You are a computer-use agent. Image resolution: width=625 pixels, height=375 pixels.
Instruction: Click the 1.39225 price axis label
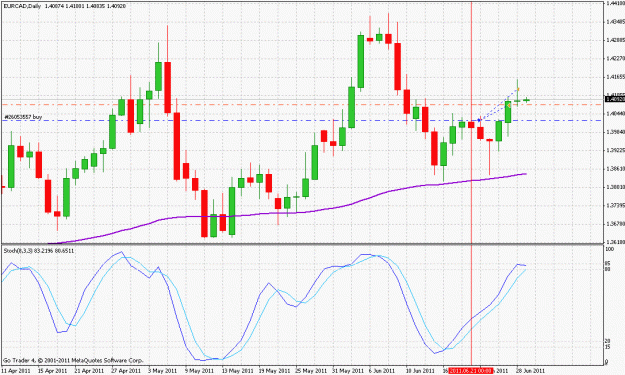pyautogui.click(x=615, y=150)
